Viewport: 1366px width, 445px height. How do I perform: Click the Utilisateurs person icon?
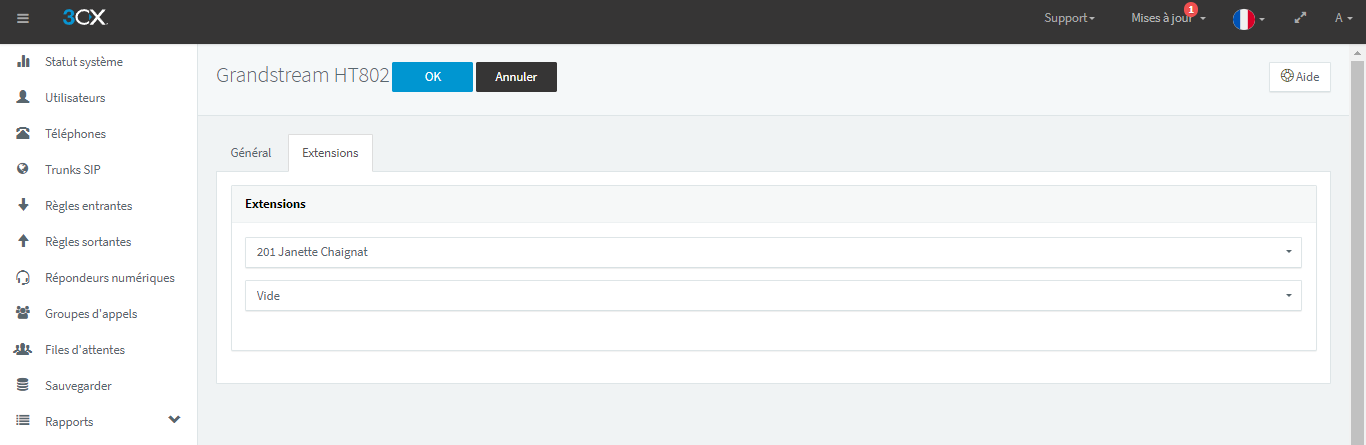click(x=23, y=98)
